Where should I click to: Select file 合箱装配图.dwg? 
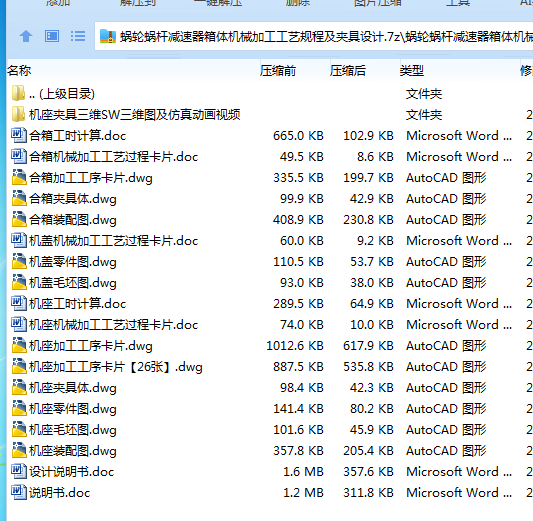(x=73, y=220)
